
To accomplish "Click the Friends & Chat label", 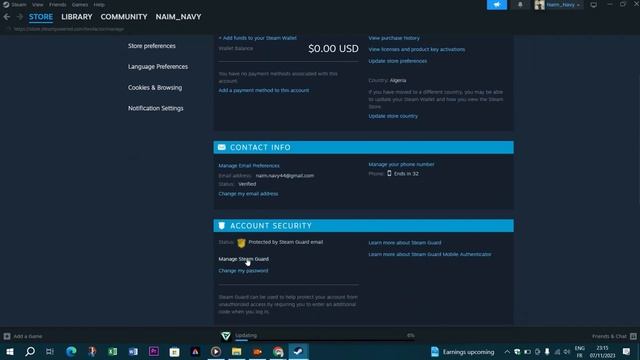I will [x=609, y=336].
